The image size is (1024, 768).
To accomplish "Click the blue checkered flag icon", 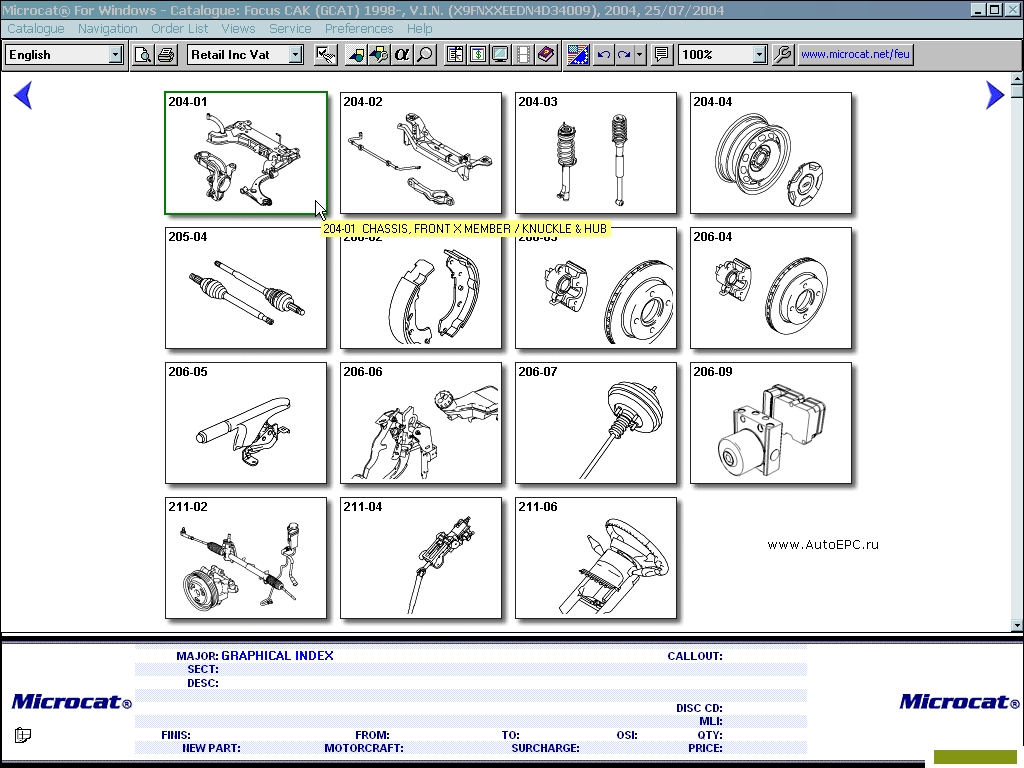I will [x=578, y=55].
